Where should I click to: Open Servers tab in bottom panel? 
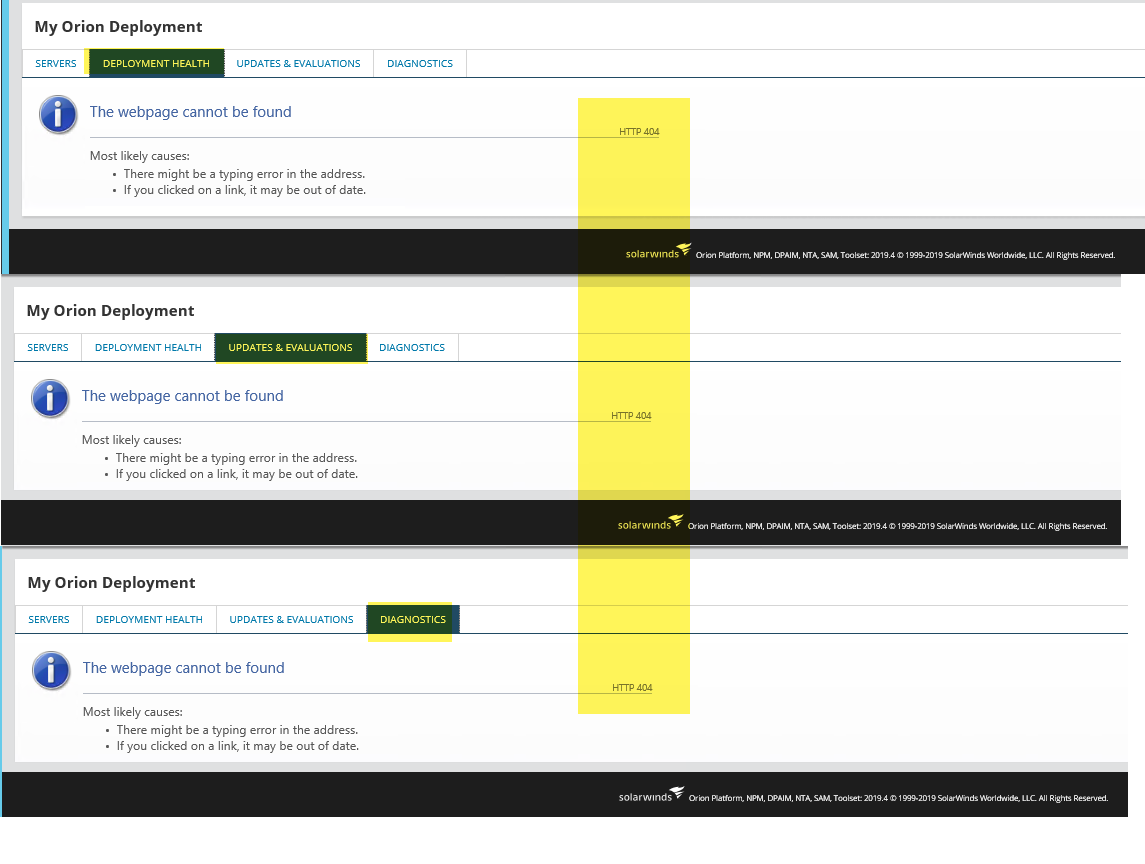click(x=49, y=619)
